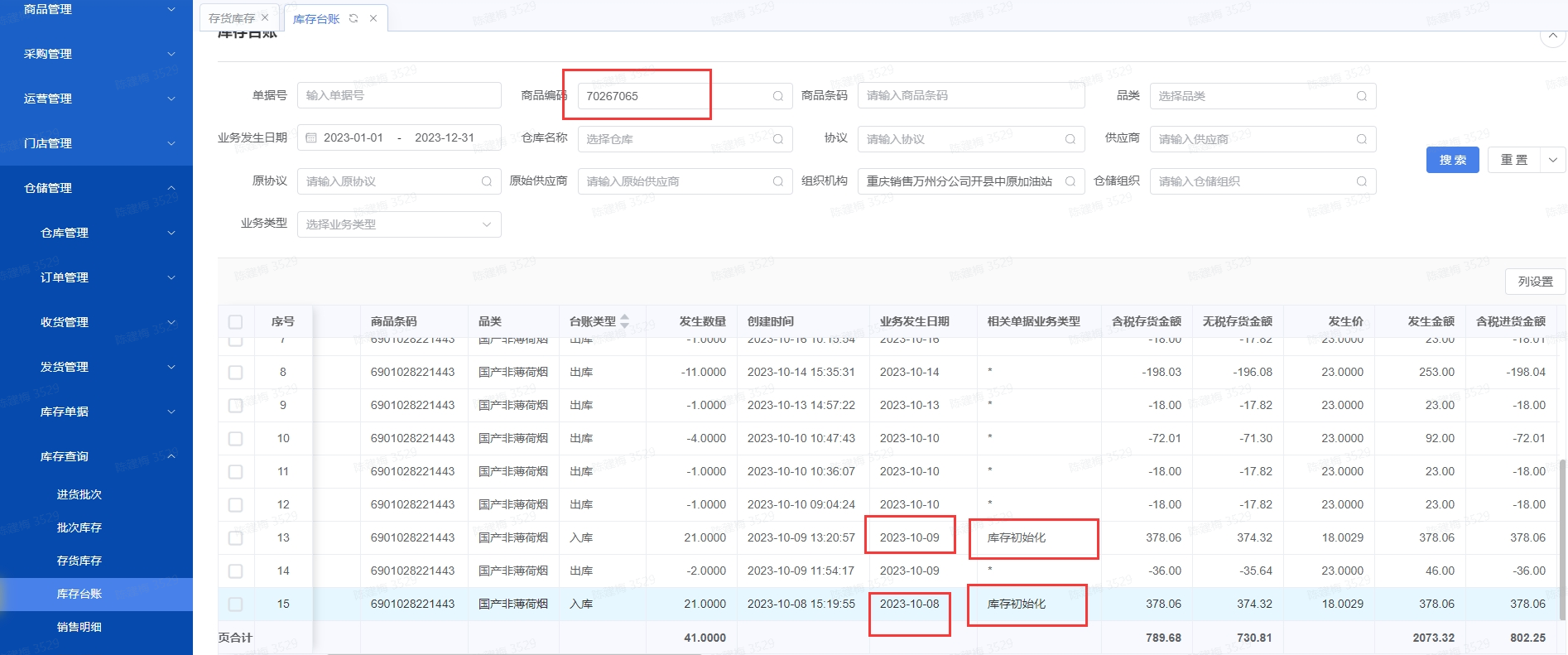Open the 业务类型 dropdown
This screenshot has height=655, width=1568.
pyautogui.click(x=399, y=224)
